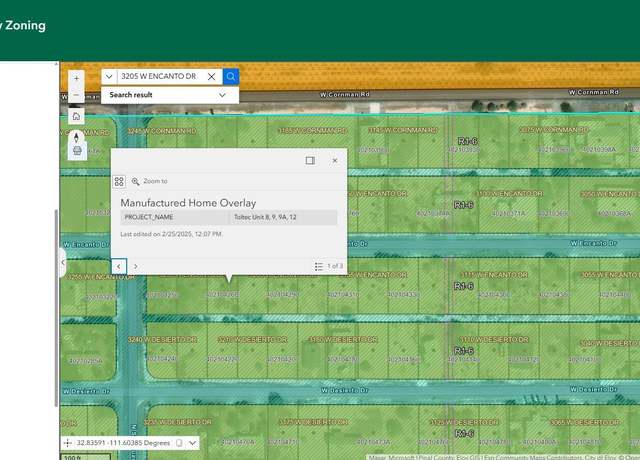Image resolution: width=640 pixels, height=460 pixels.
Task: Collapse the left sidebar panel handle
Action: 62,262
